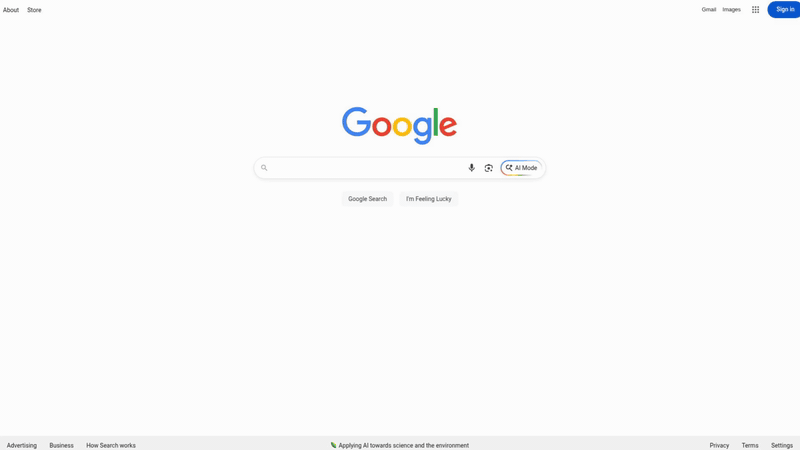
Task: Sign in with the blue button
Action: (x=784, y=10)
